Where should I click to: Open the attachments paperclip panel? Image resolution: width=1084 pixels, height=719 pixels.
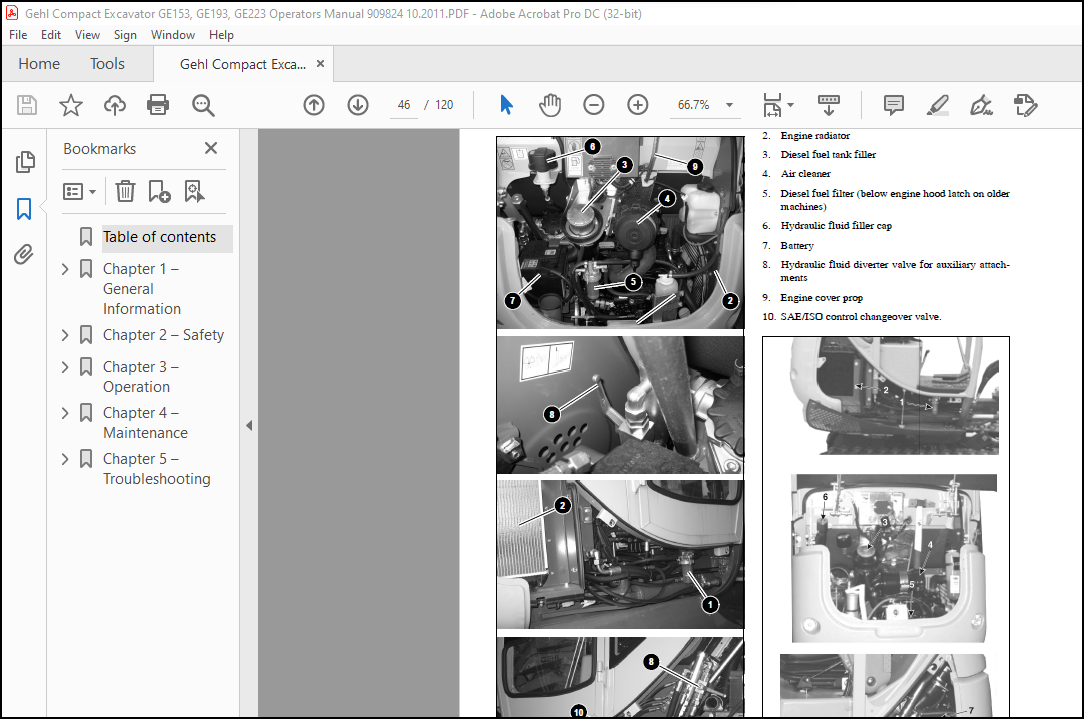tap(24, 254)
